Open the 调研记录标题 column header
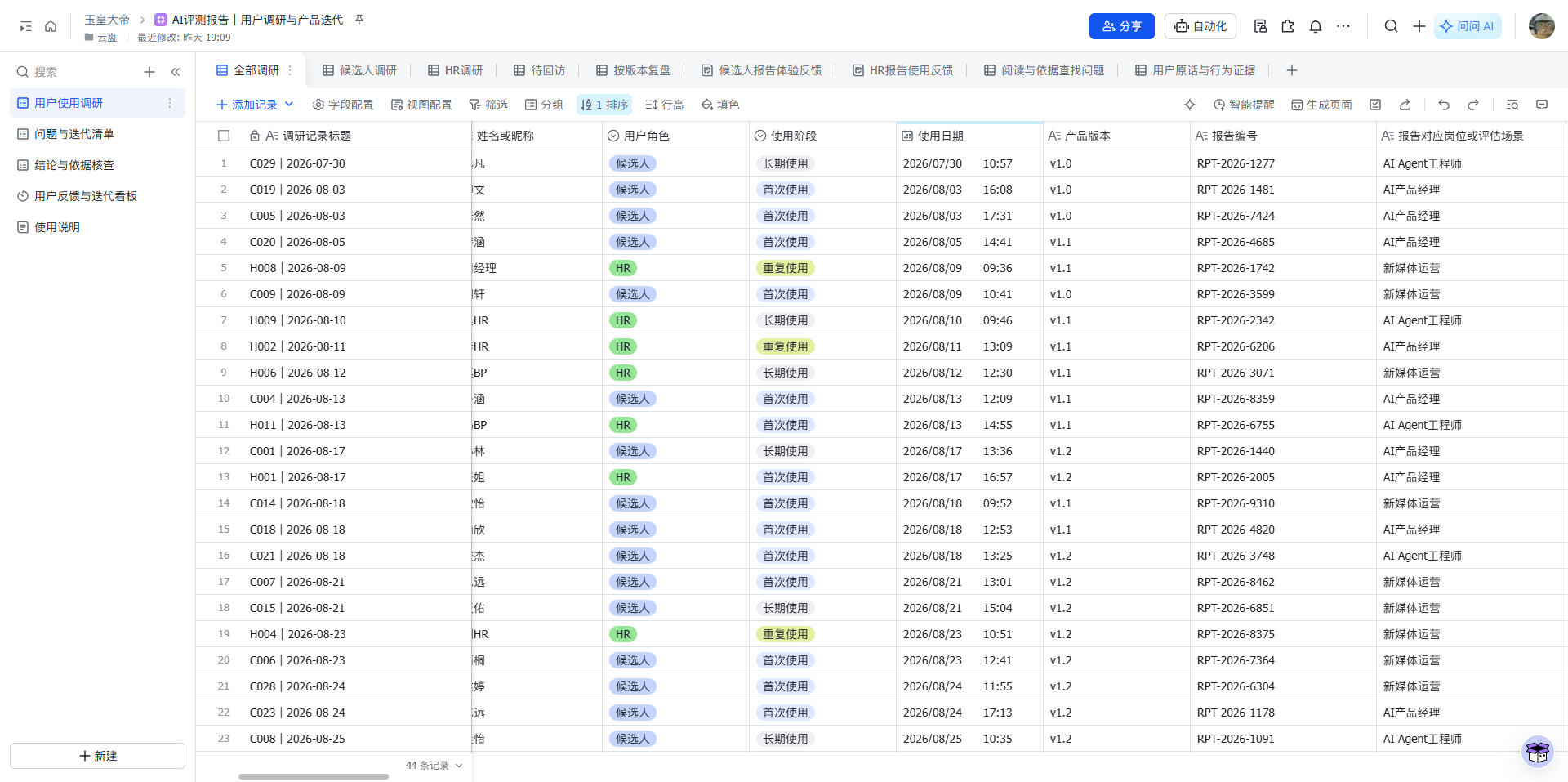Image resolution: width=1568 pixels, height=782 pixels. tap(356, 136)
